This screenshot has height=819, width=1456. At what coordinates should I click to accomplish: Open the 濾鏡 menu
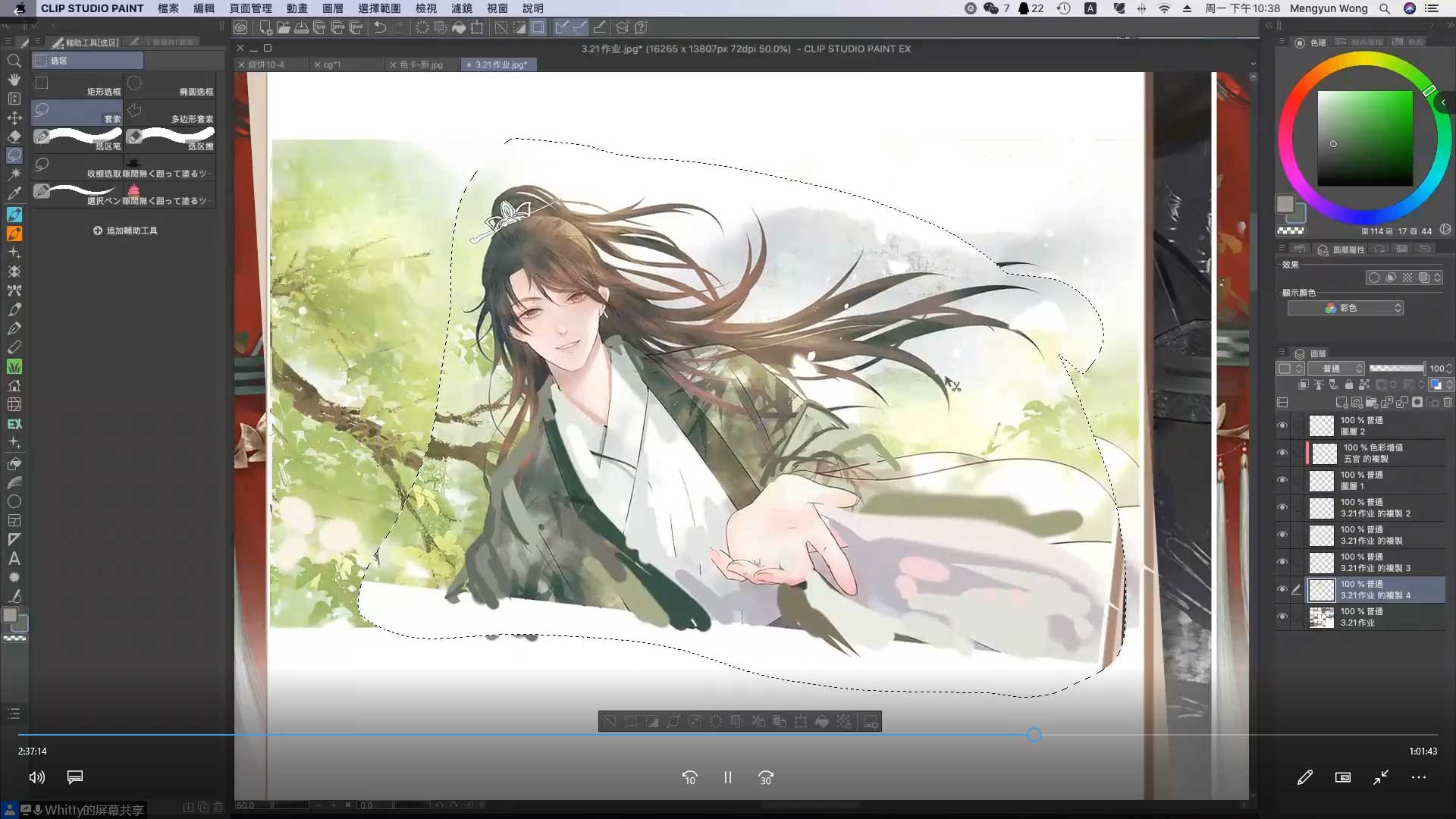(x=461, y=8)
